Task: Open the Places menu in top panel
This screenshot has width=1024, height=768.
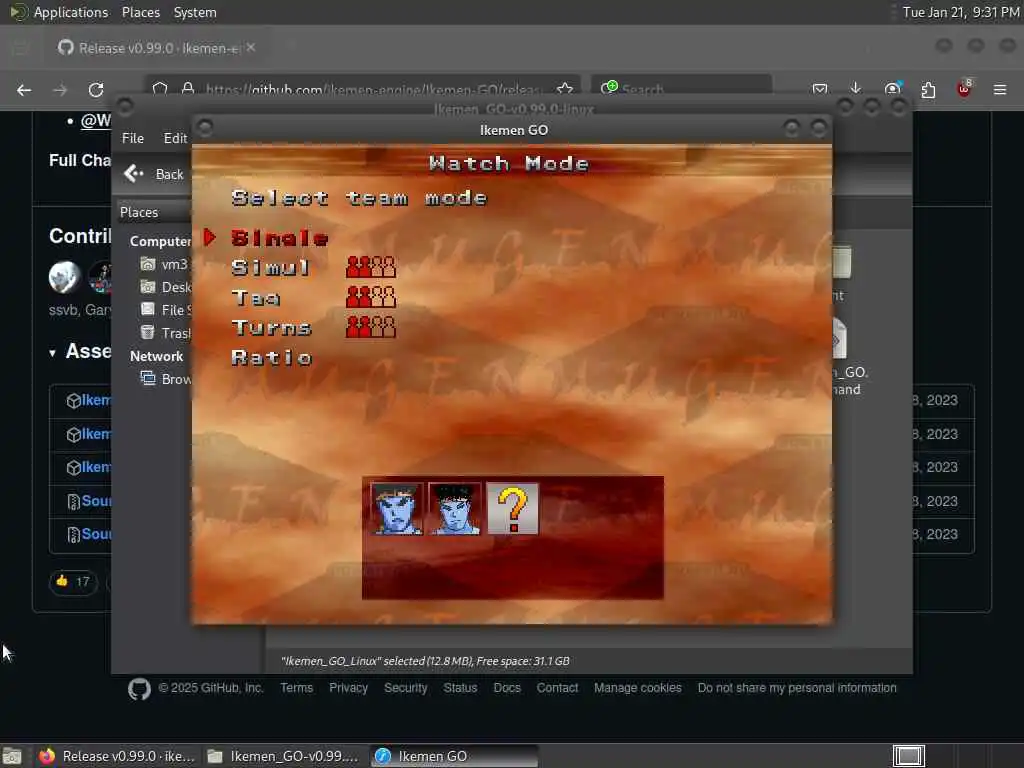Action: 141,12
